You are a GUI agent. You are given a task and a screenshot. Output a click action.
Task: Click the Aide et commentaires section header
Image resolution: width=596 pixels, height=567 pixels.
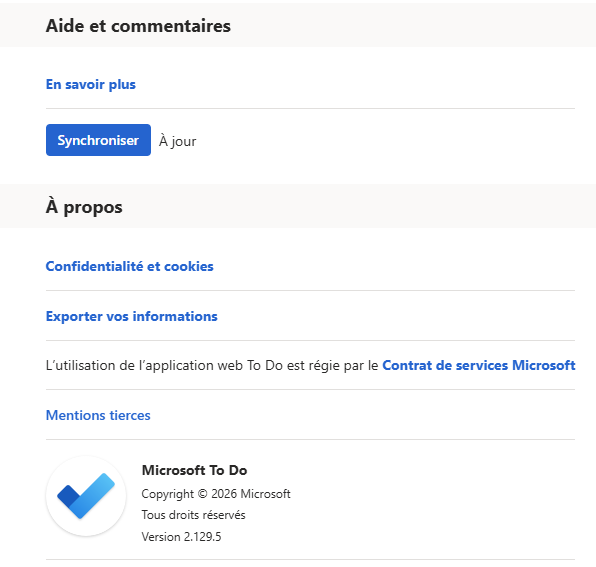tap(138, 26)
